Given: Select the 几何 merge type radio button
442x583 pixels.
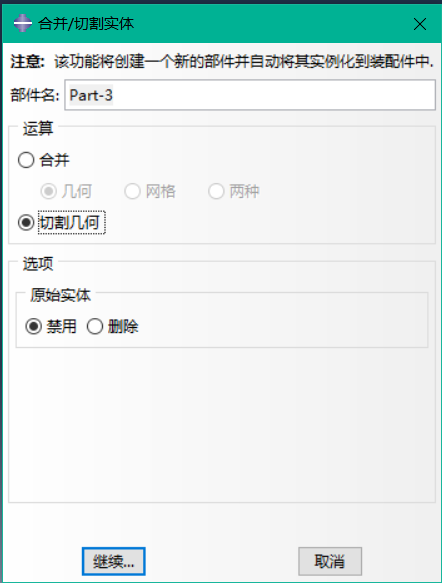Looking at the screenshot, I should pyautogui.click(x=49, y=191).
